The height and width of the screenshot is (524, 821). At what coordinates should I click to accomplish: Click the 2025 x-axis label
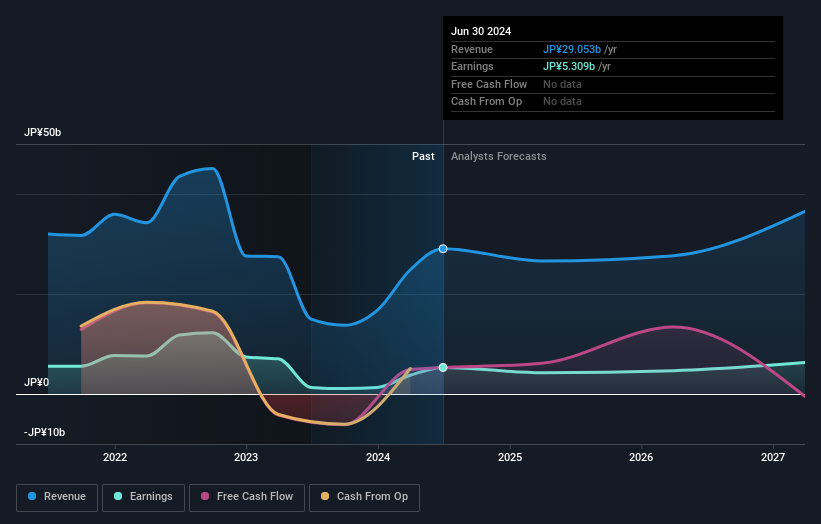(x=510, y=457)
